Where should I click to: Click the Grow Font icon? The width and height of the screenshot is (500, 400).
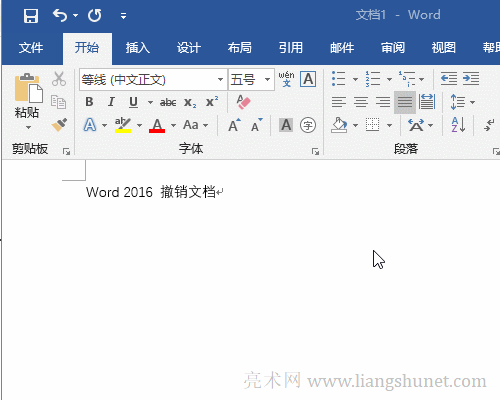(234, 125)
